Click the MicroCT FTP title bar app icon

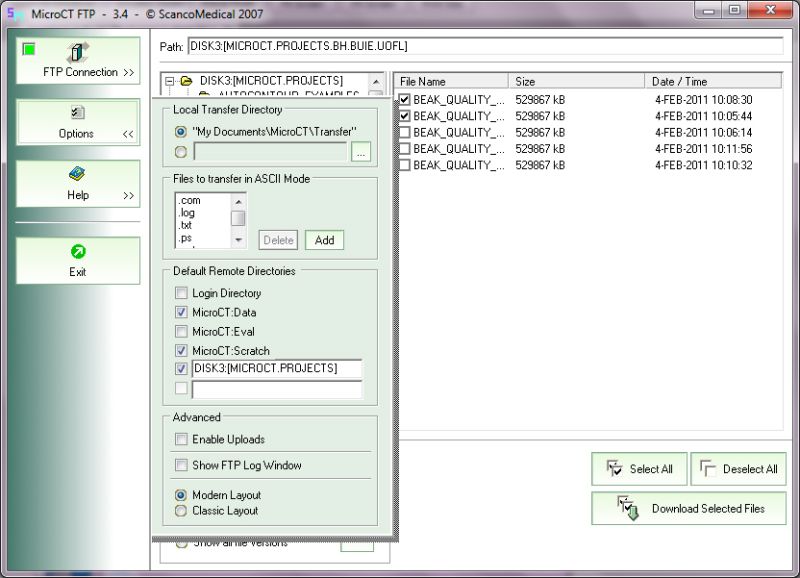pos(14,13)
